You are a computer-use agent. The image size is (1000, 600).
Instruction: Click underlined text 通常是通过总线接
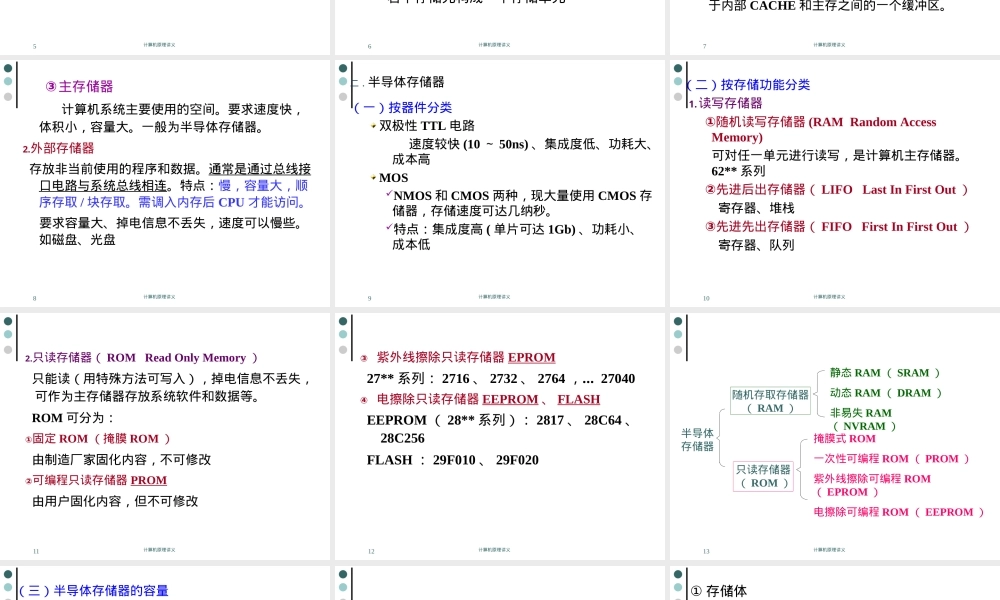[x=260, y=169]
